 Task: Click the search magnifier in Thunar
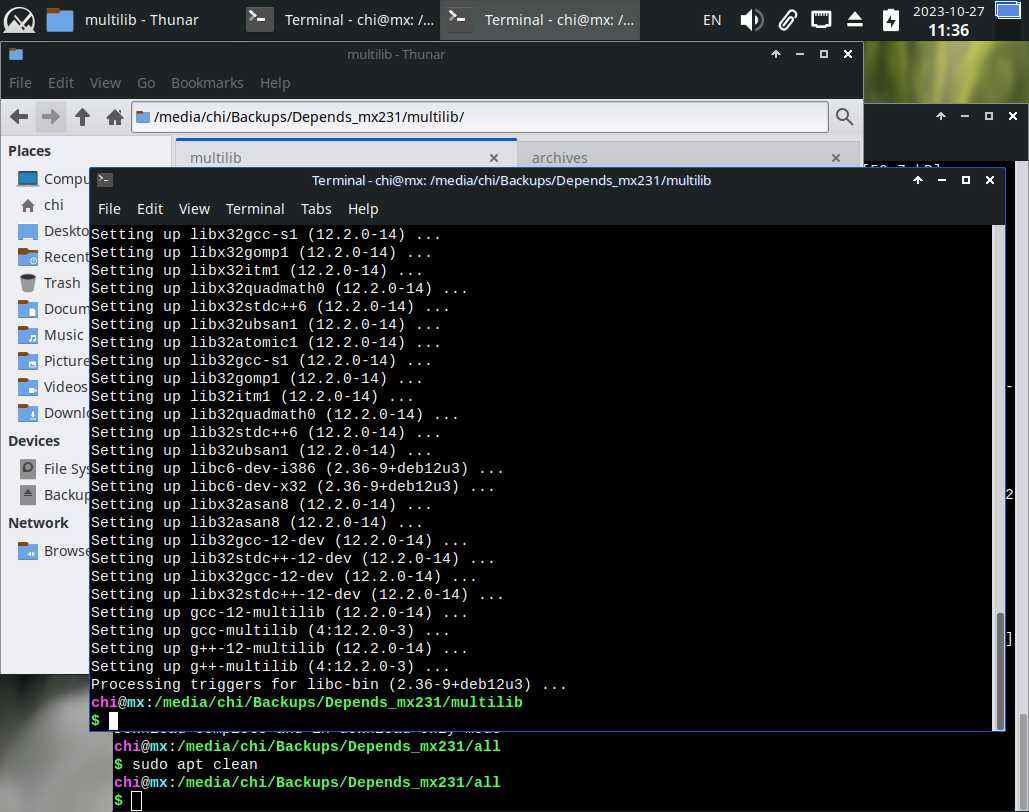pyautogui.click(x=844, y=117)
